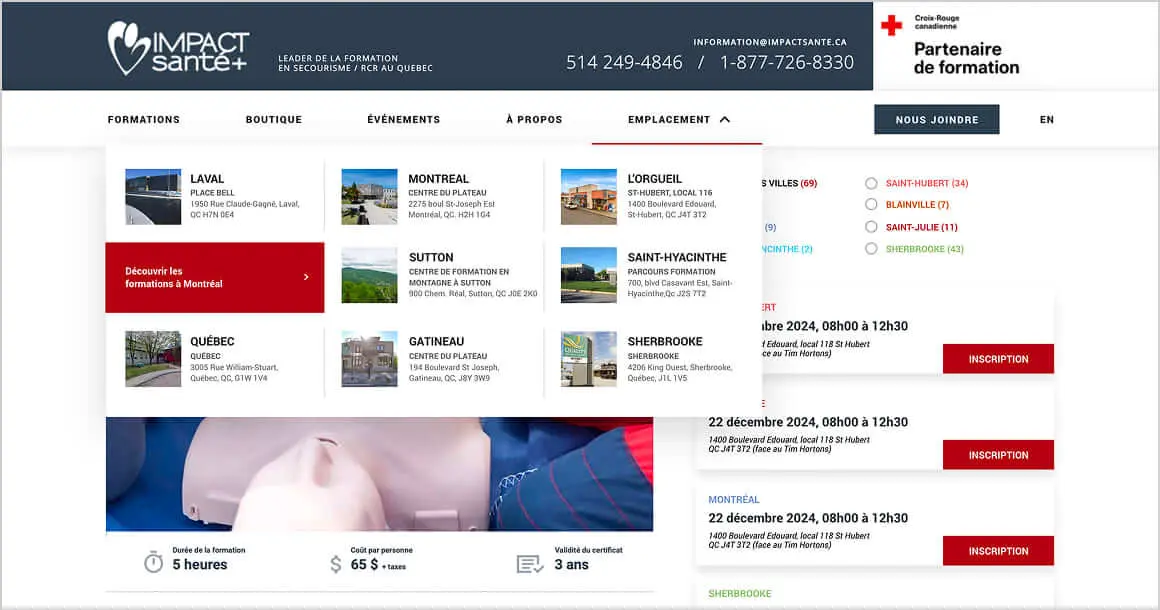Call the 514 249-4846 phone number
Image resolution: width=1160 pixels, height=610 pixels.
624,62
